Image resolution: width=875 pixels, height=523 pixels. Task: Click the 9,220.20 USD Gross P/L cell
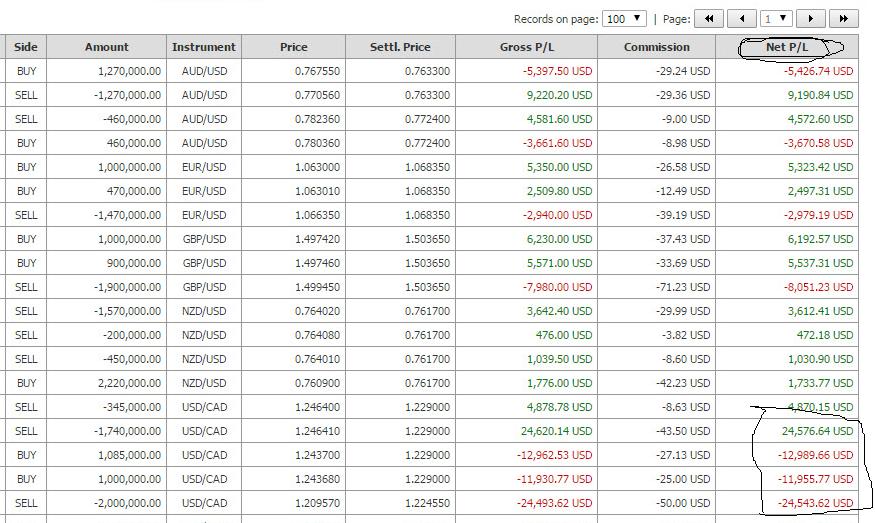(558, 95)
